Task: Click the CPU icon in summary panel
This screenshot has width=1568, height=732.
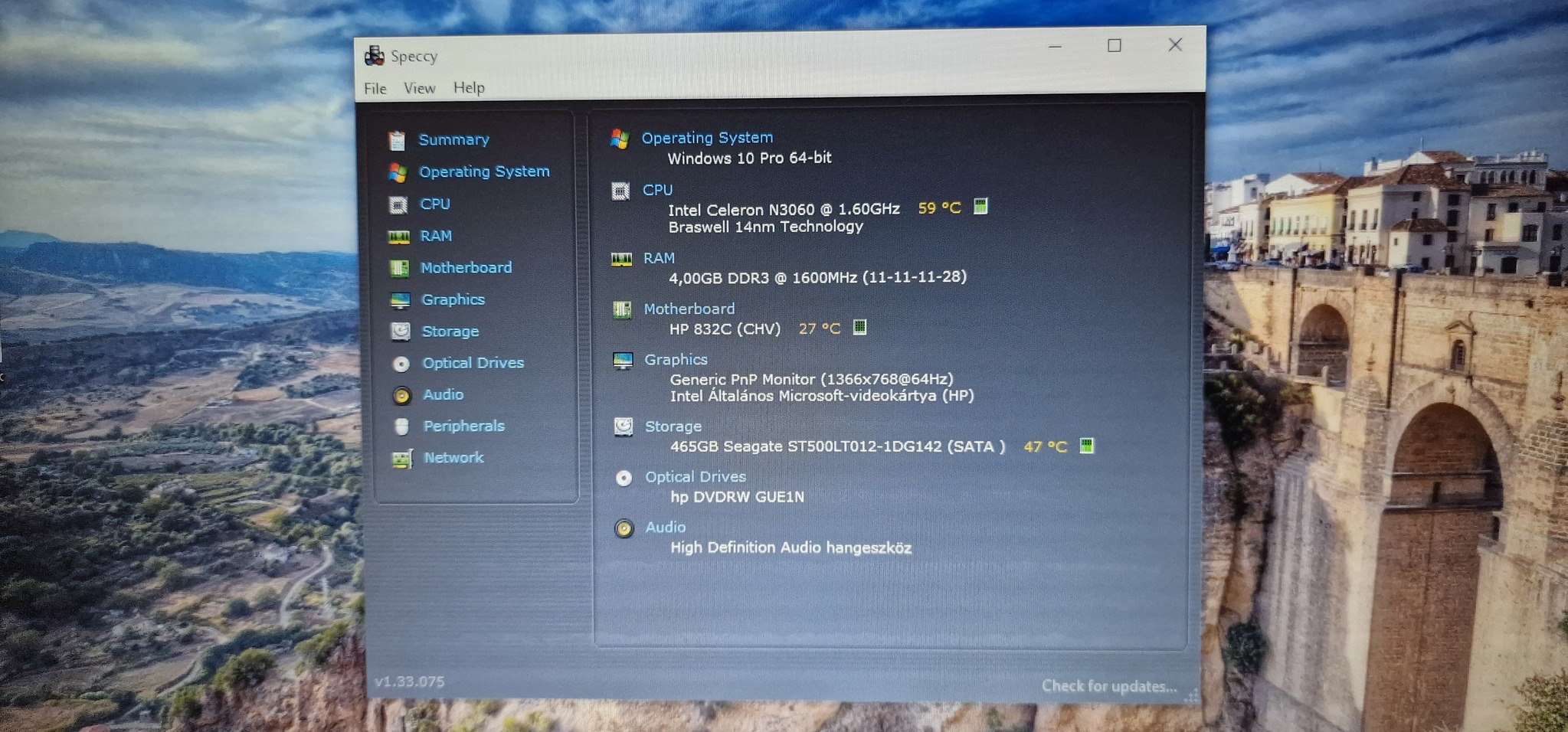Action: click(620, 191)
